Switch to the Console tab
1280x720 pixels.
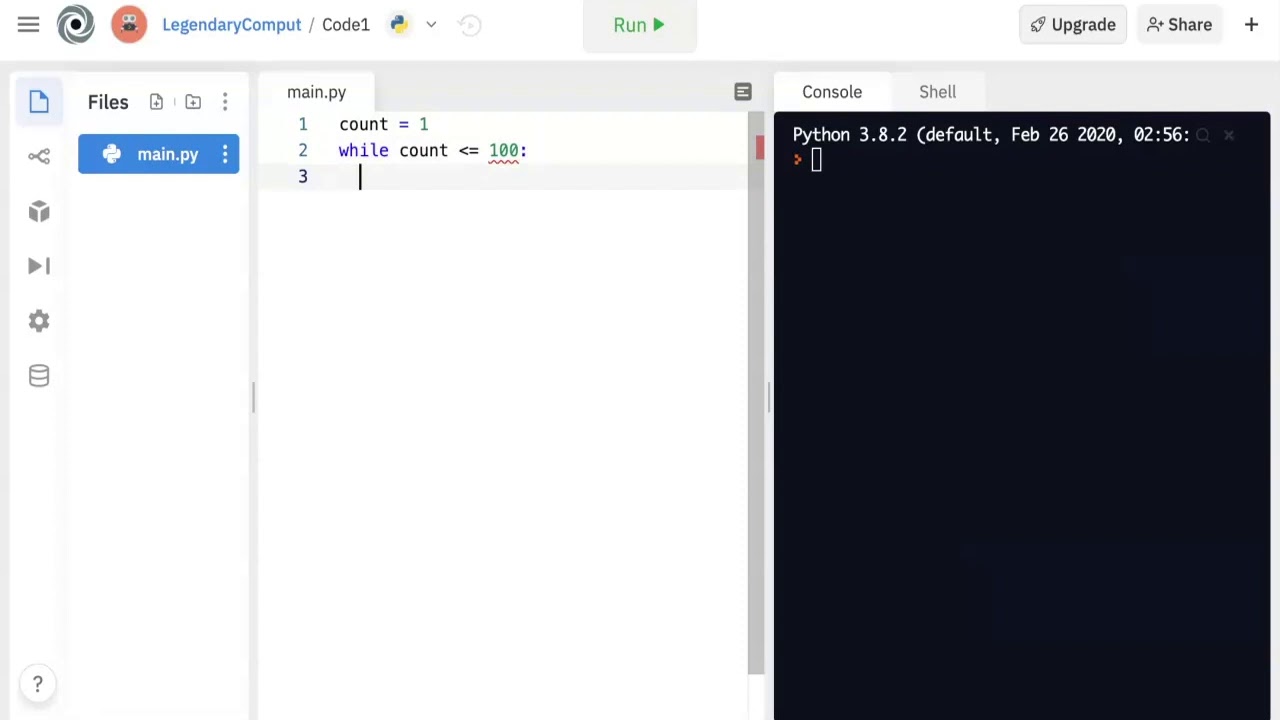tap(832, 92)
